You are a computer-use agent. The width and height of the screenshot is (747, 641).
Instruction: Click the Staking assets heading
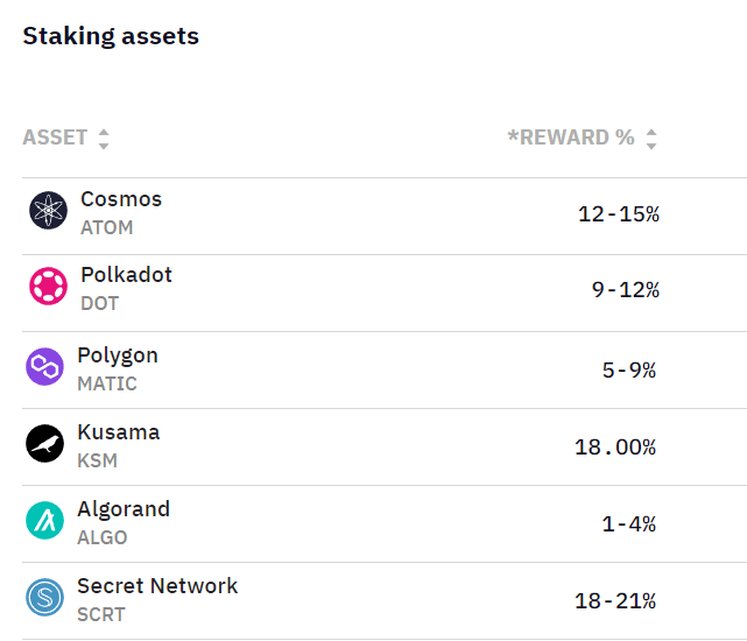tap(111, 36)
